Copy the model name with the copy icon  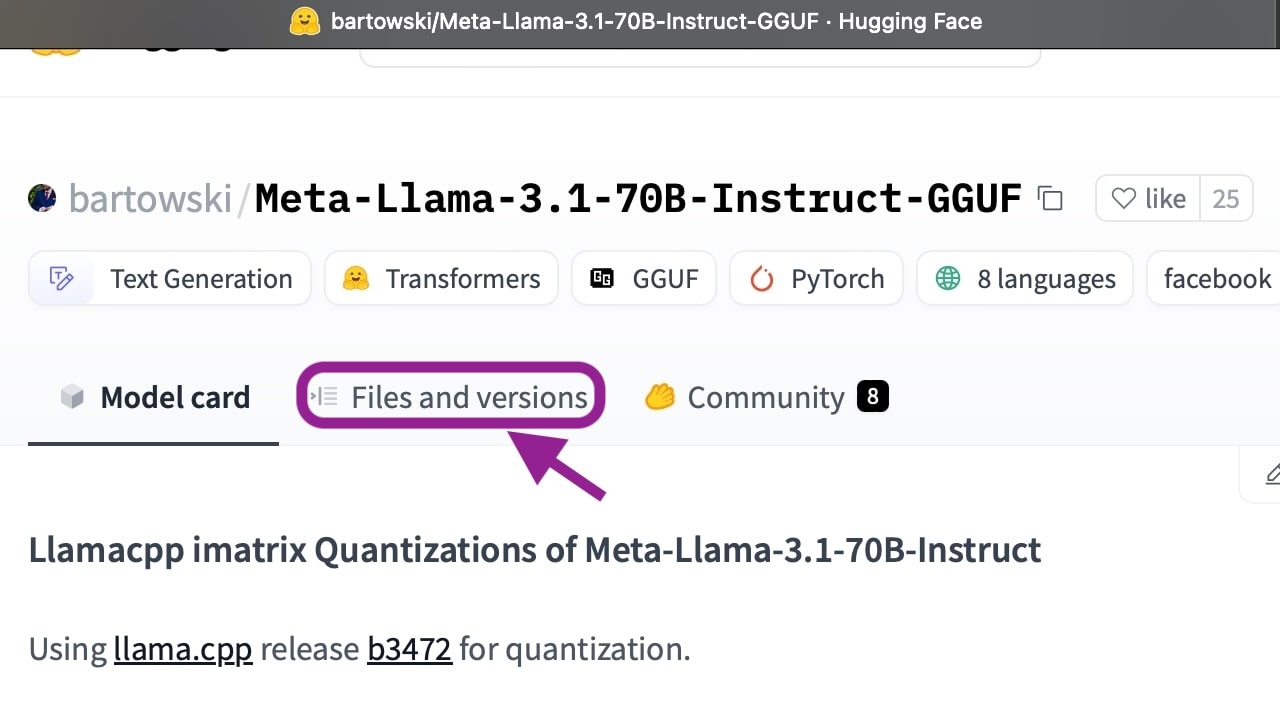(x=1050, y=198)
